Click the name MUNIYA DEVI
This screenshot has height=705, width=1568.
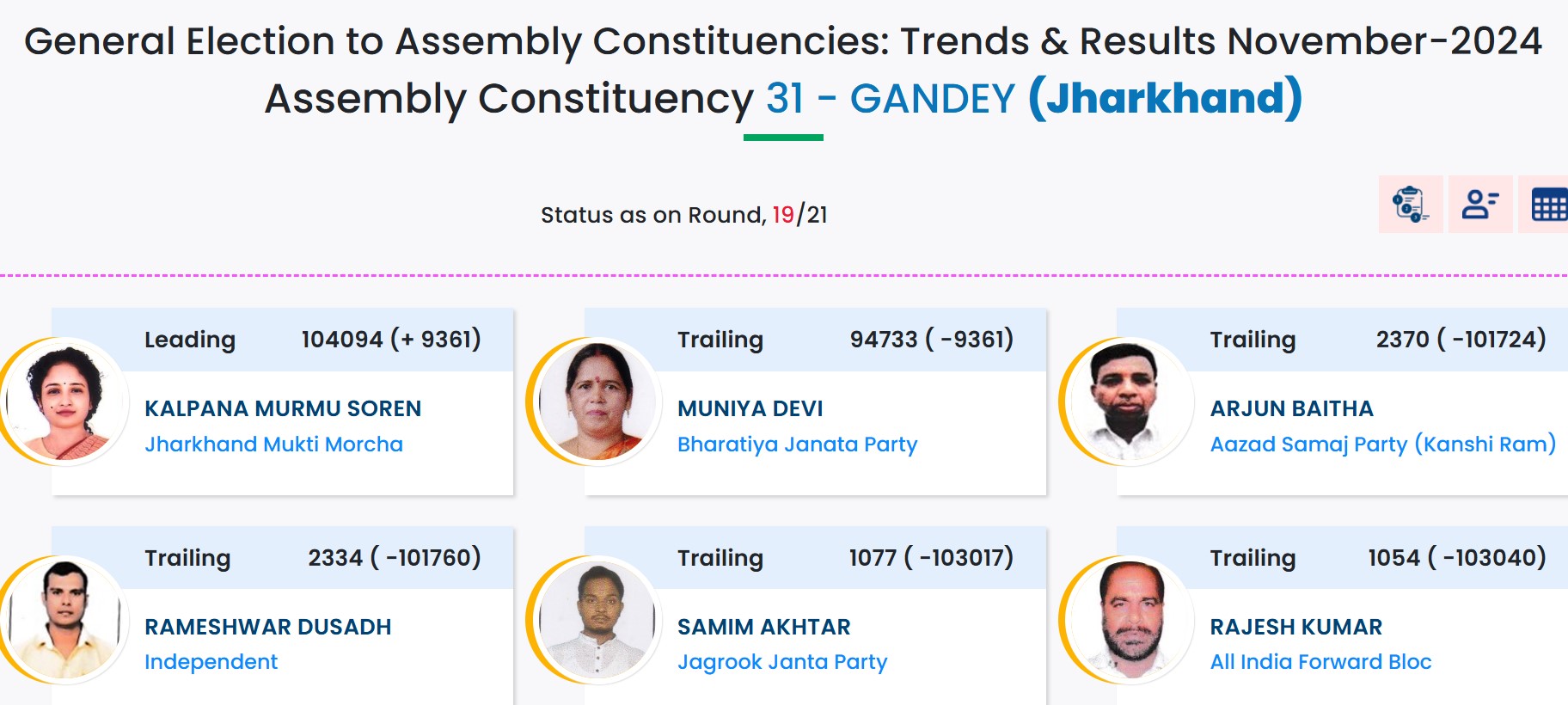point(750,408)
